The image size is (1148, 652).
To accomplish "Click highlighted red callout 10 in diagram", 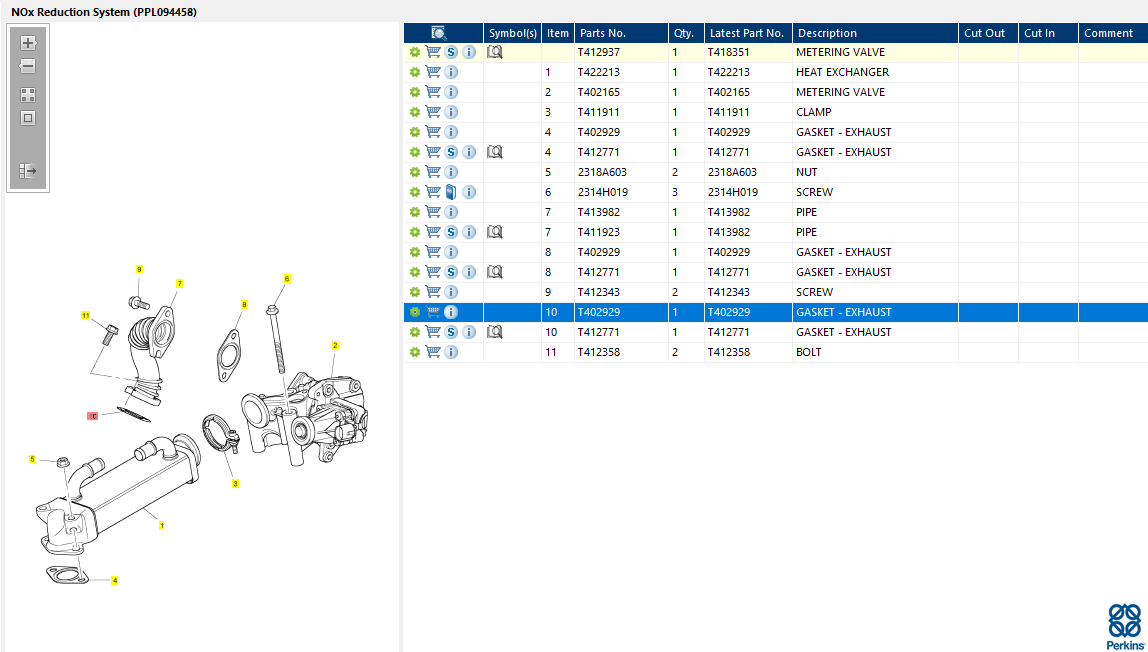I will (93, 415).
